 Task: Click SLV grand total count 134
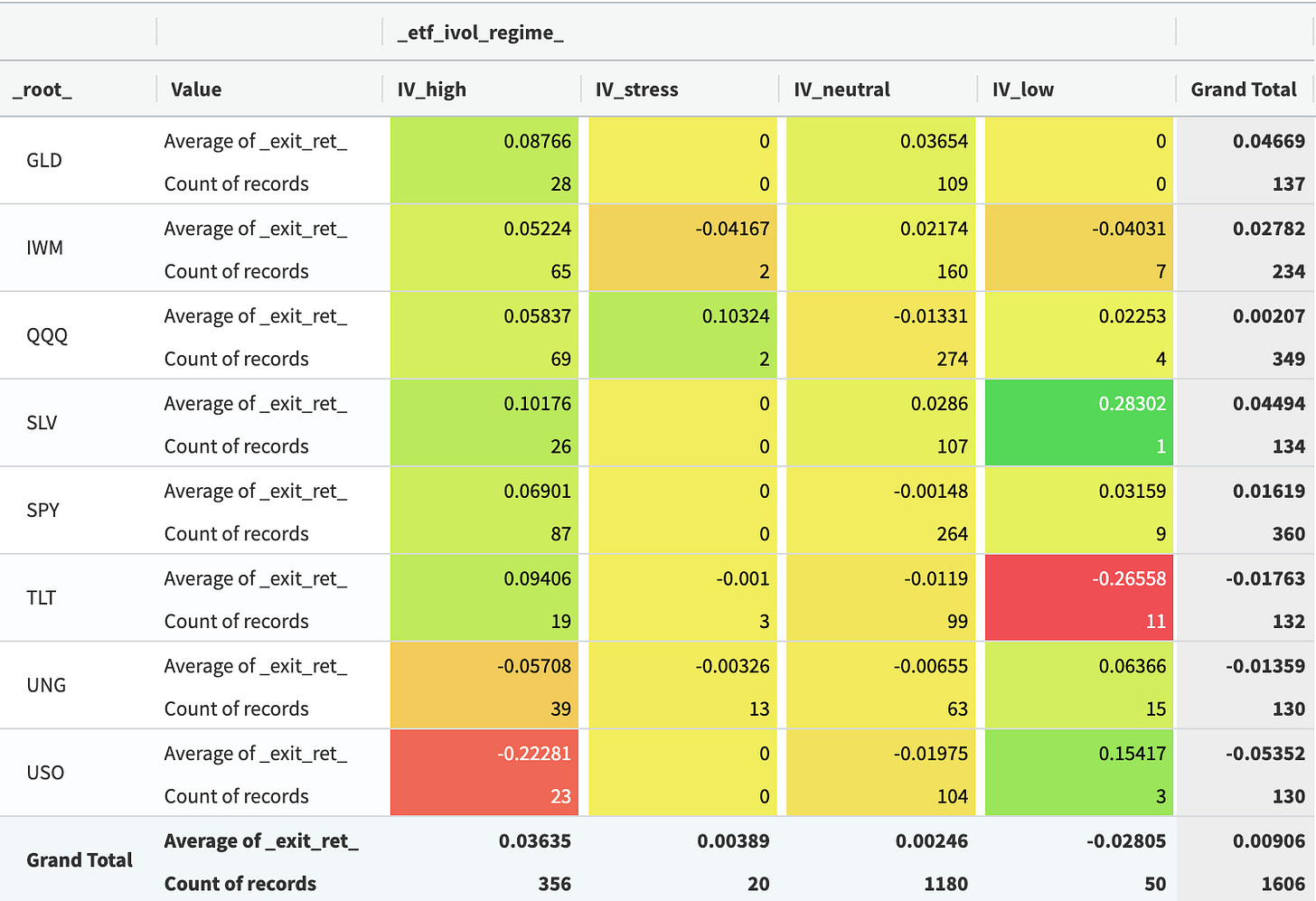[x=1289, y=446]
